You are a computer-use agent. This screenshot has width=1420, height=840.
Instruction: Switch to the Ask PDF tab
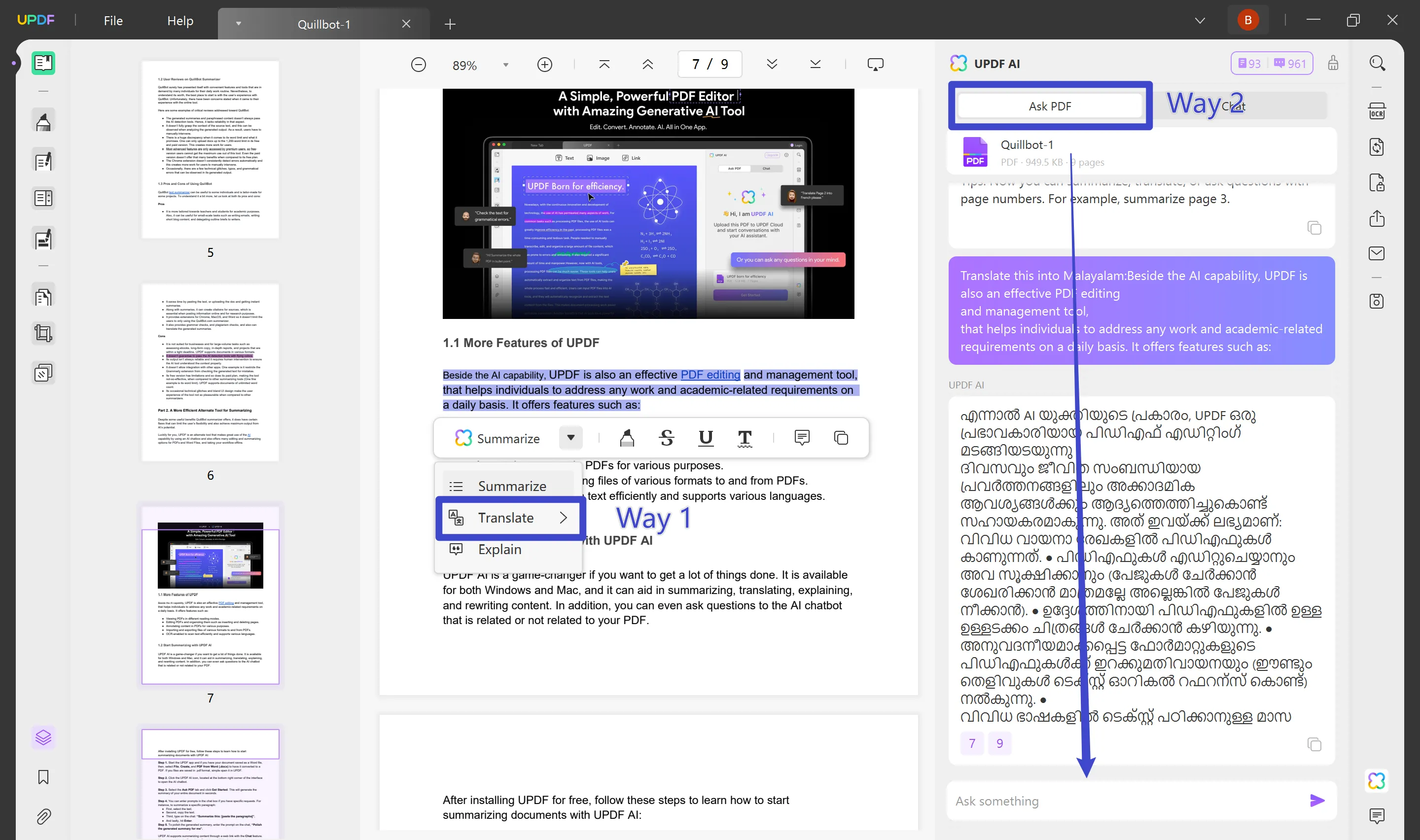(x=1049, y=106)
